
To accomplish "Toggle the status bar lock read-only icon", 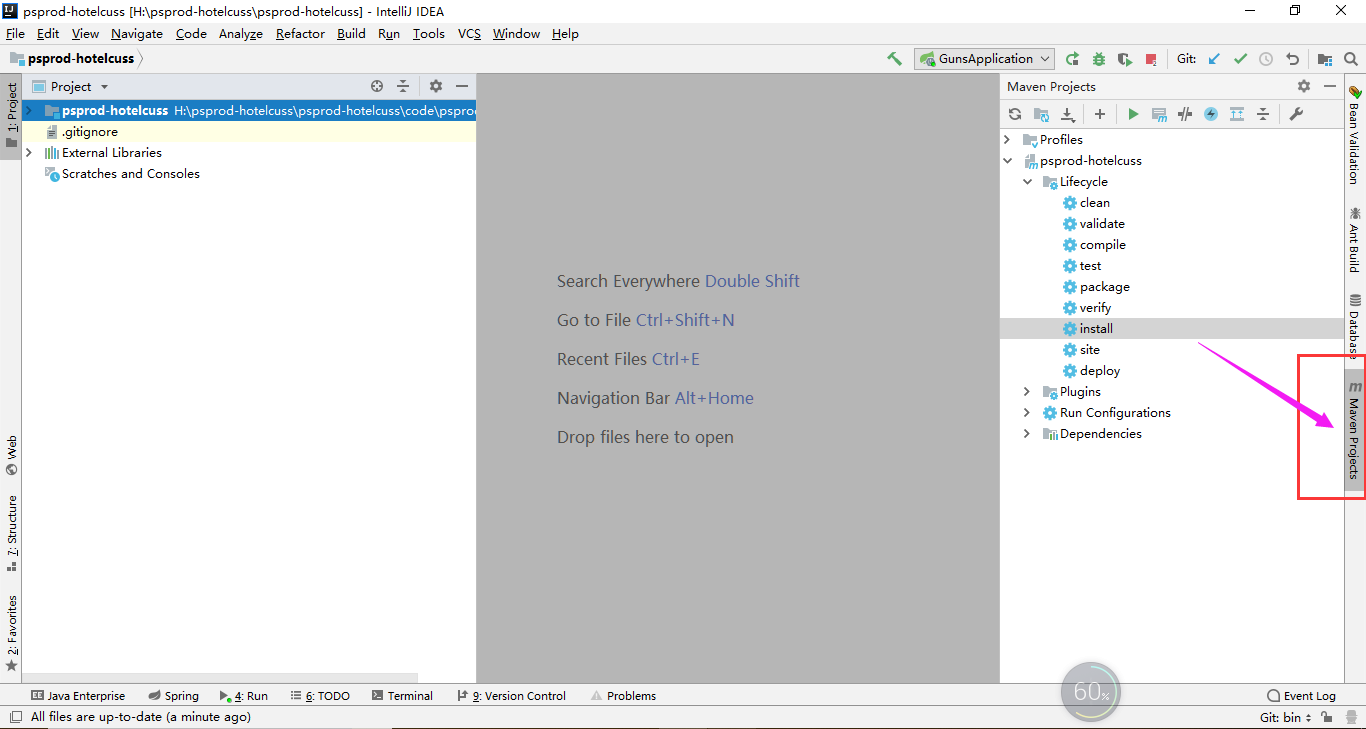I will coord(1326,717).
